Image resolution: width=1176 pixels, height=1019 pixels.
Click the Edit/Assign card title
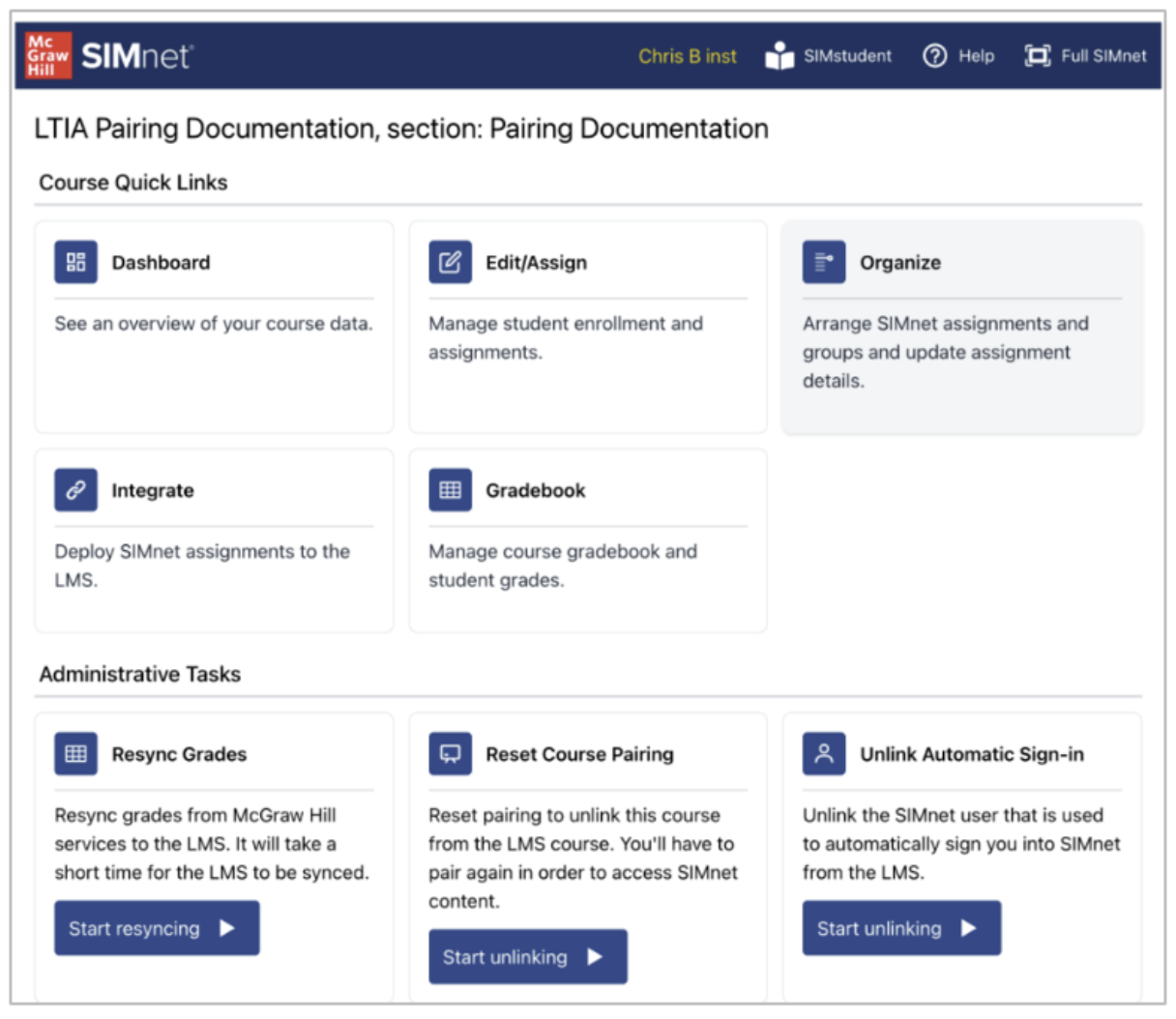(x=536, y=262)
